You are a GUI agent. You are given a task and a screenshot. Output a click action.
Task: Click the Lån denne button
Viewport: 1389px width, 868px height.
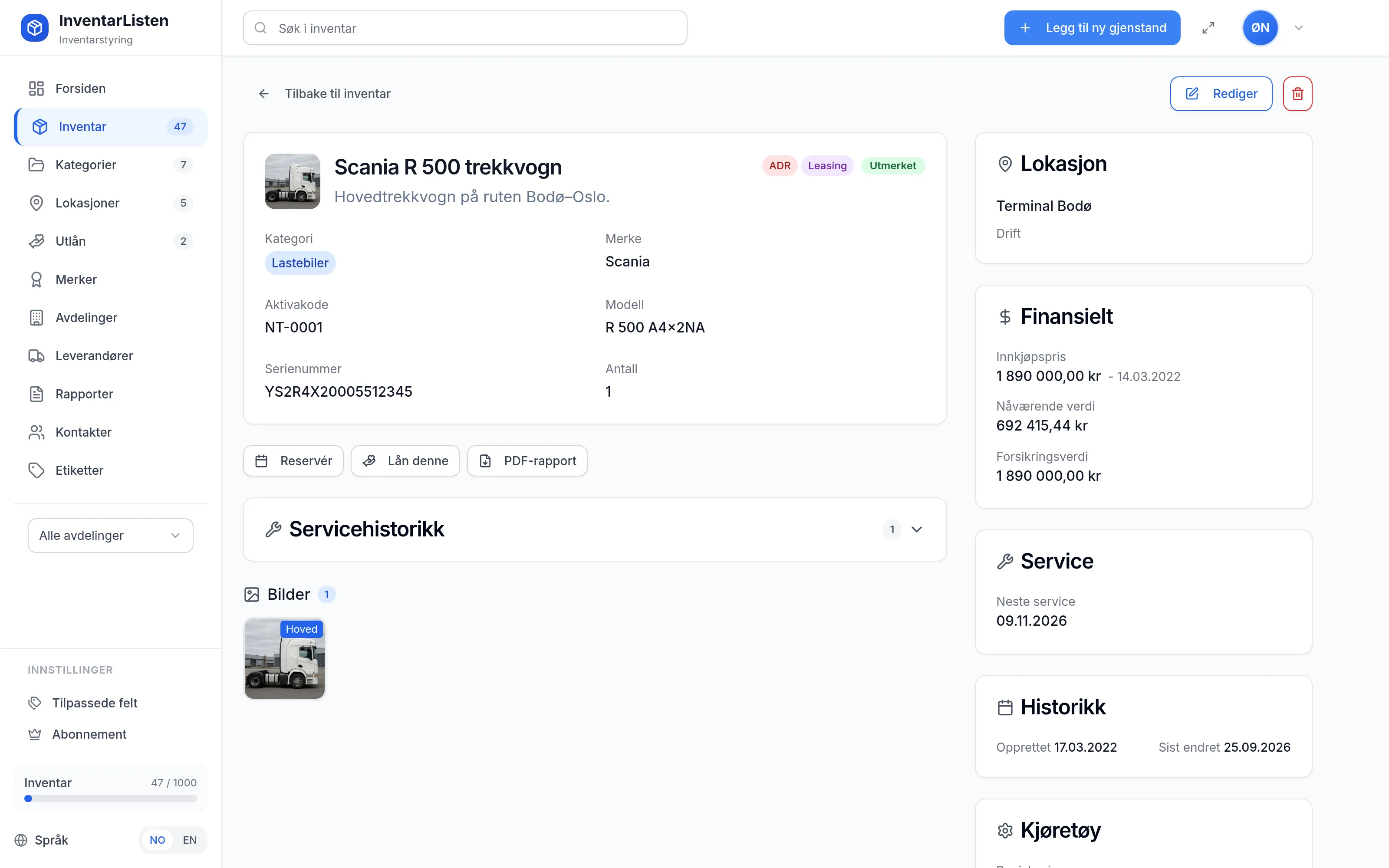pyautogui.click(x=405, y=461)
